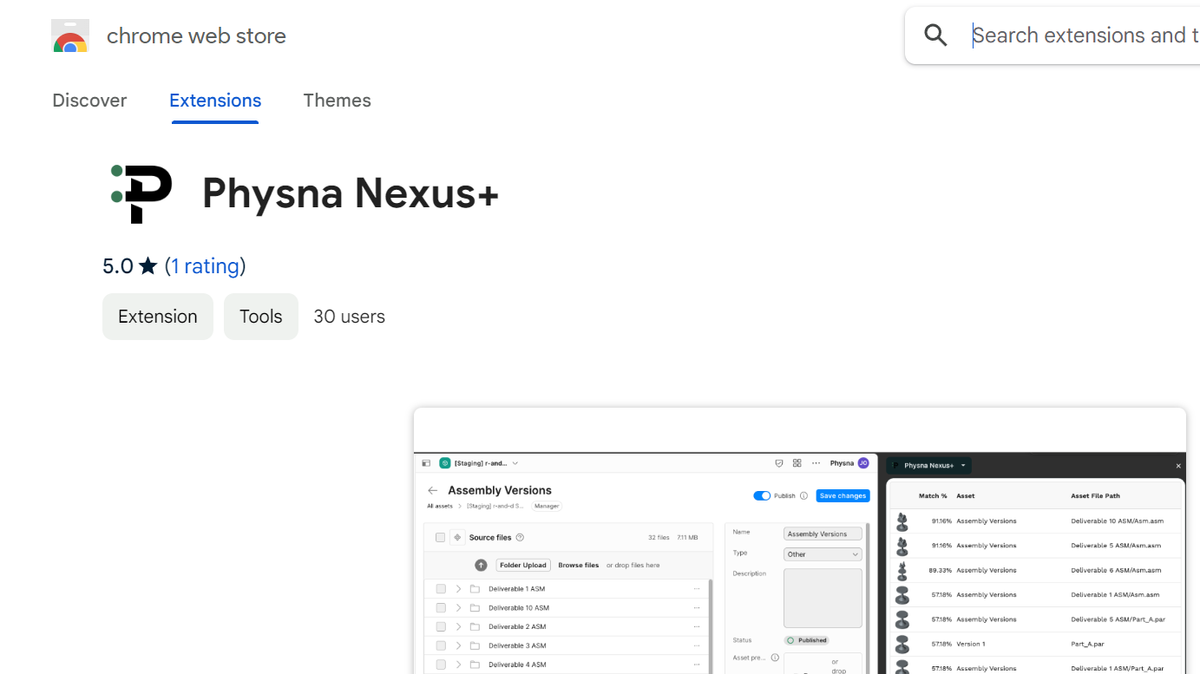The width and height of the screenshot is (1200, 674).
Task: Click the 3D model thumbnail in the top match row
Action: click(901, 520)
